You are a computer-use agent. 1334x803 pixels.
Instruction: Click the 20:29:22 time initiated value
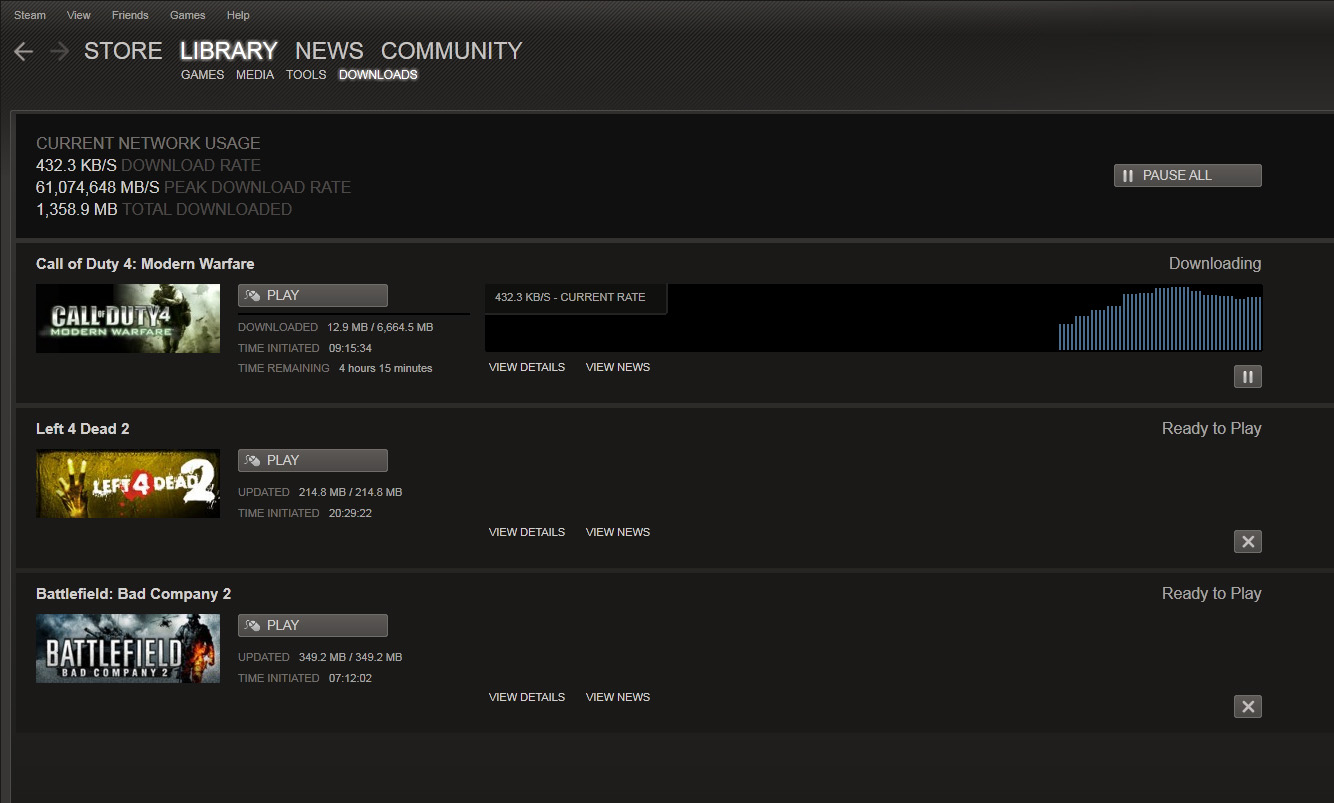(x=350, y=513)
